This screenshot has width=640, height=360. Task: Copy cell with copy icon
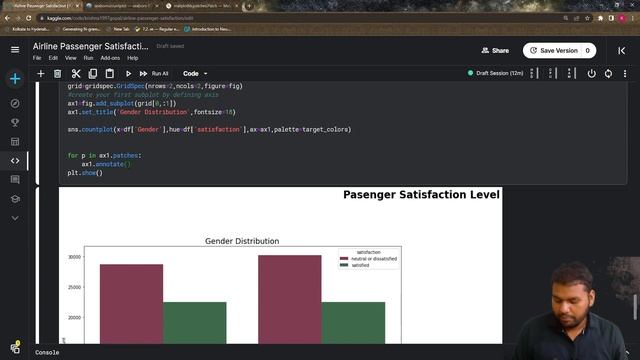[x=93, y=73]
